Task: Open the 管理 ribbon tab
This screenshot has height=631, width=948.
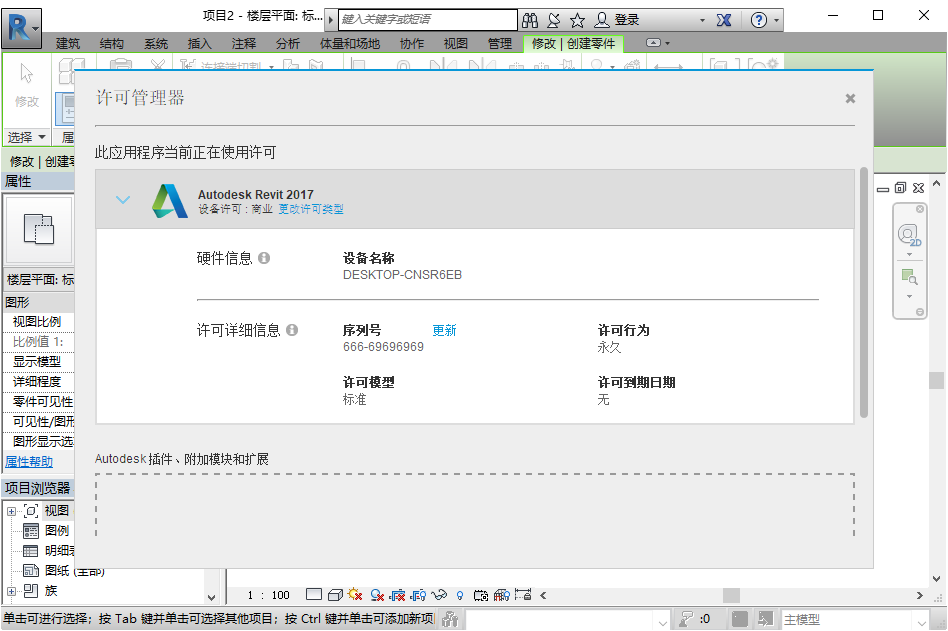Action: 500,44
